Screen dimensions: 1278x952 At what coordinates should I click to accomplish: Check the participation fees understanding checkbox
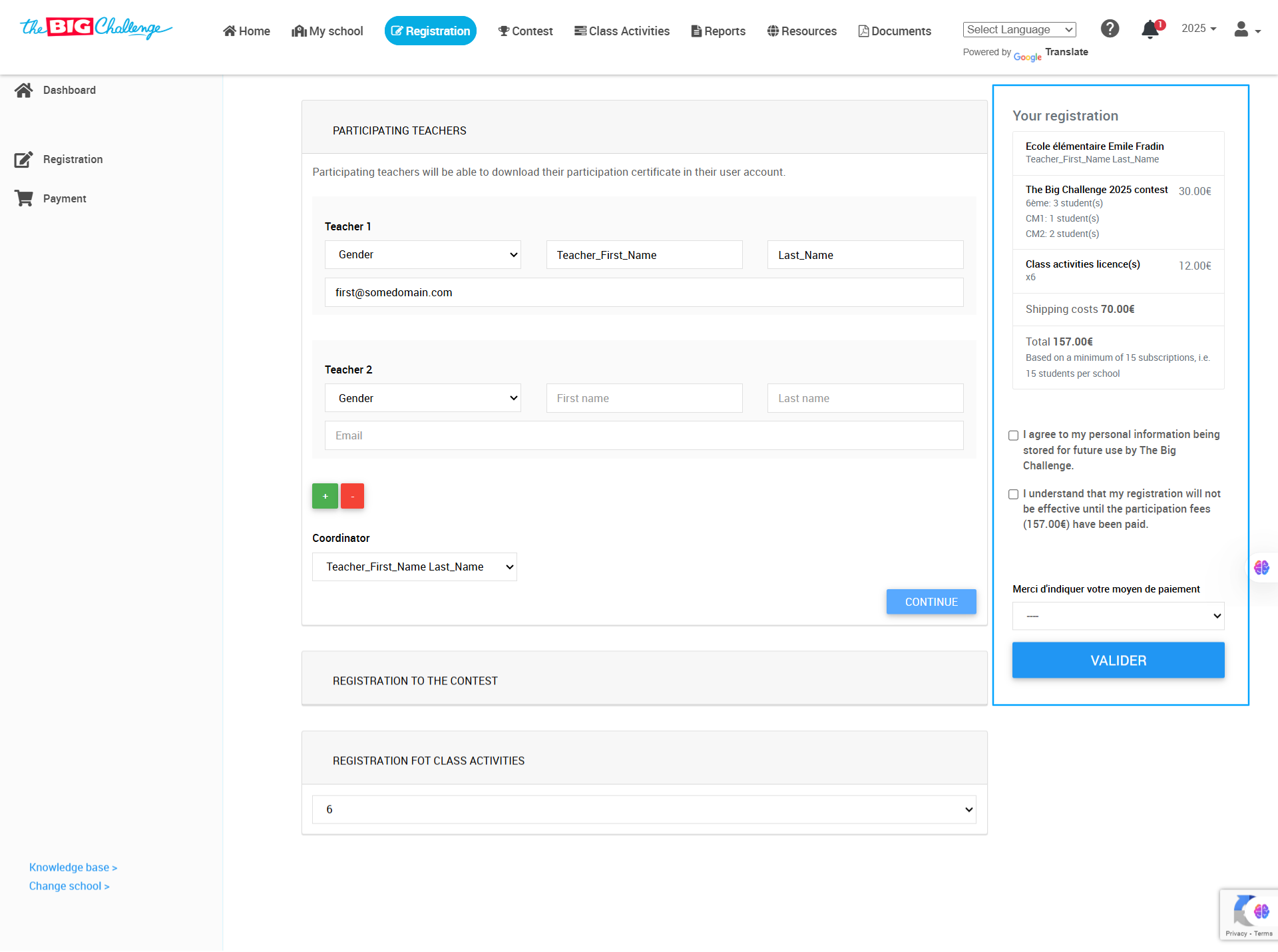click(x=1013, y=494)
